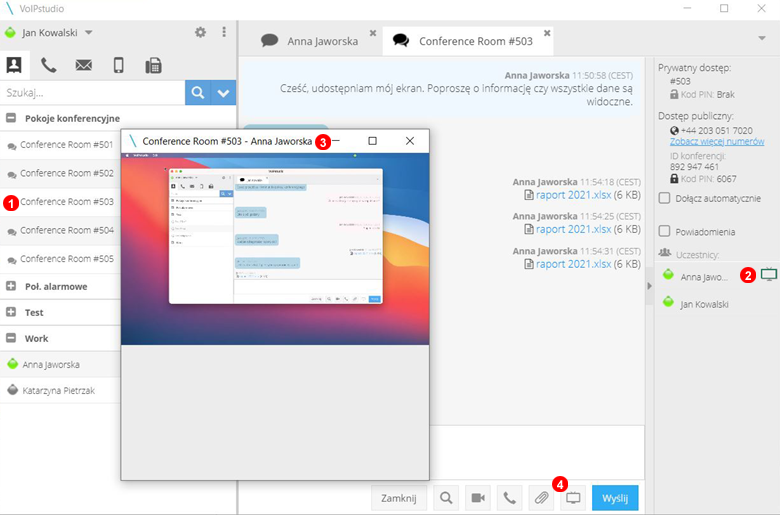The width and height of the screenshot is (780, 515).
Task: Collapse the Pokoje konferencyjne group
Action: point(11,118)
